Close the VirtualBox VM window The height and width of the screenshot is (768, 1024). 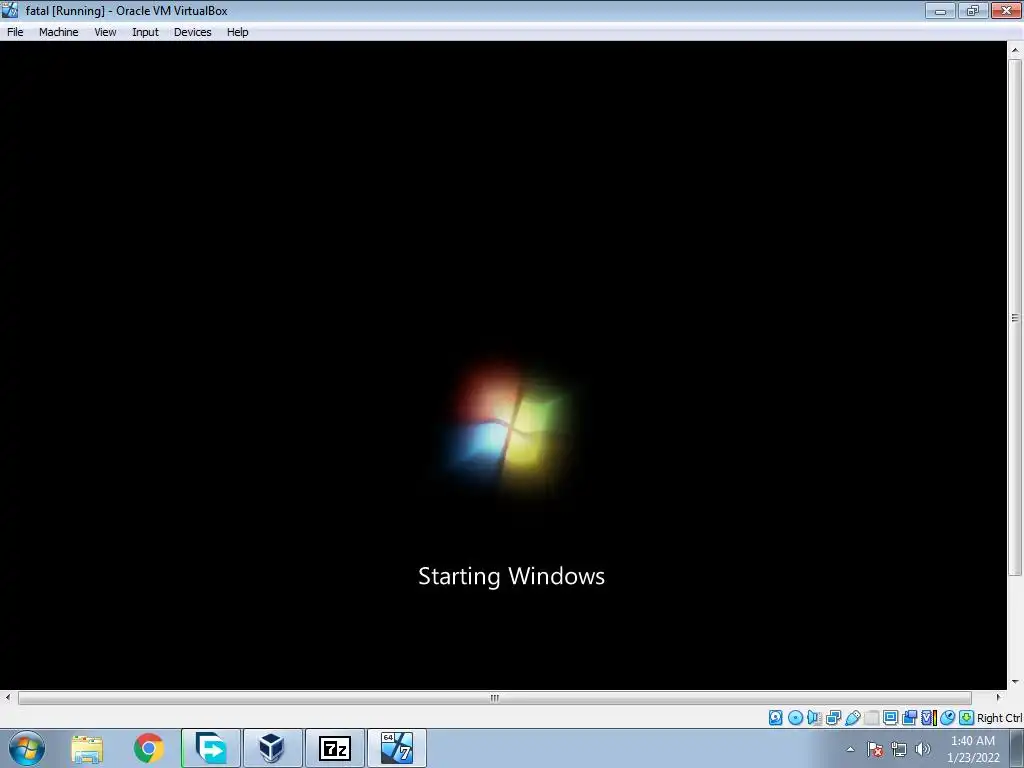[x=1006, y=10]
